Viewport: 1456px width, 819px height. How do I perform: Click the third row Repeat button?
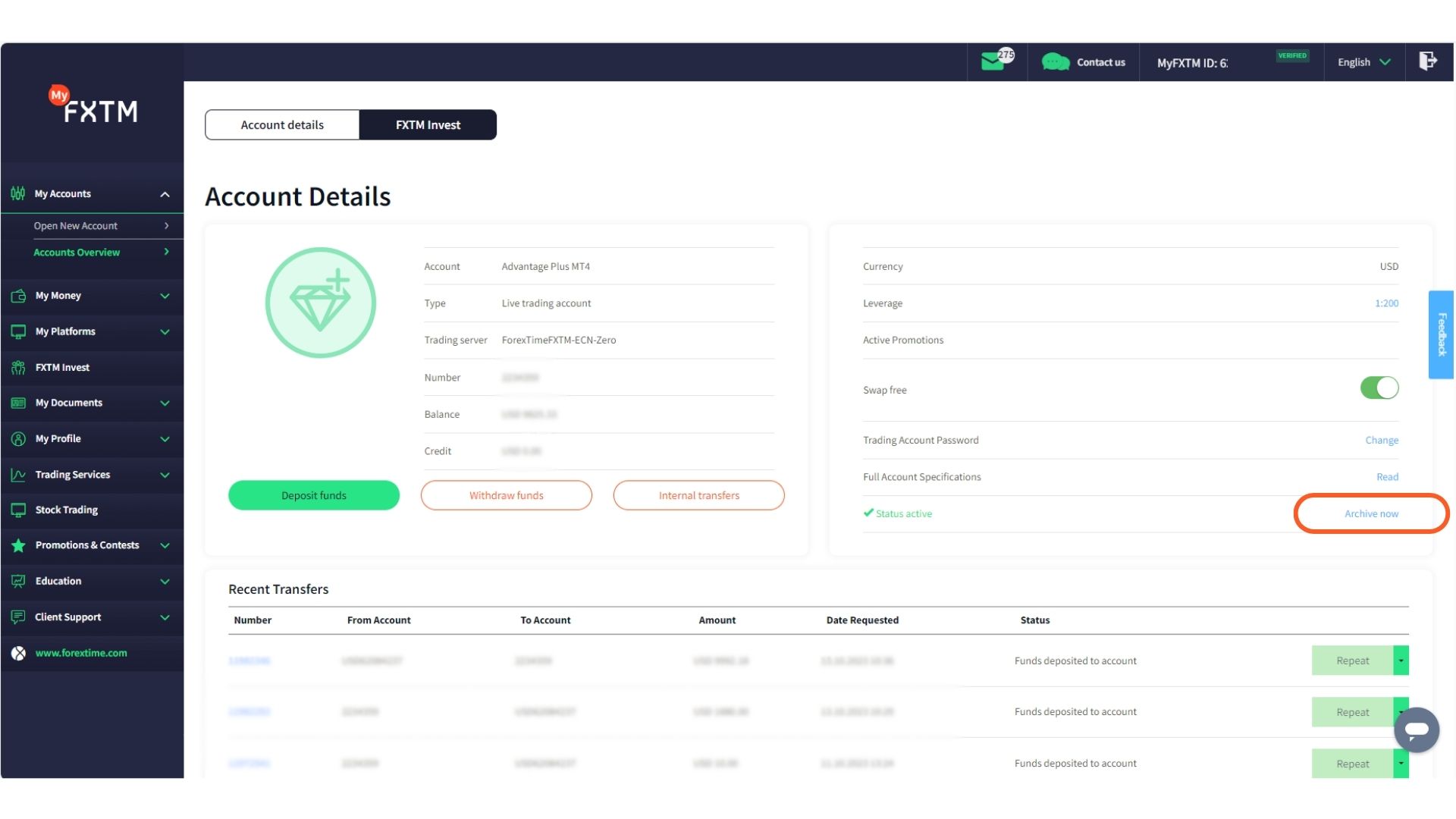click(x=1352, y=764)
